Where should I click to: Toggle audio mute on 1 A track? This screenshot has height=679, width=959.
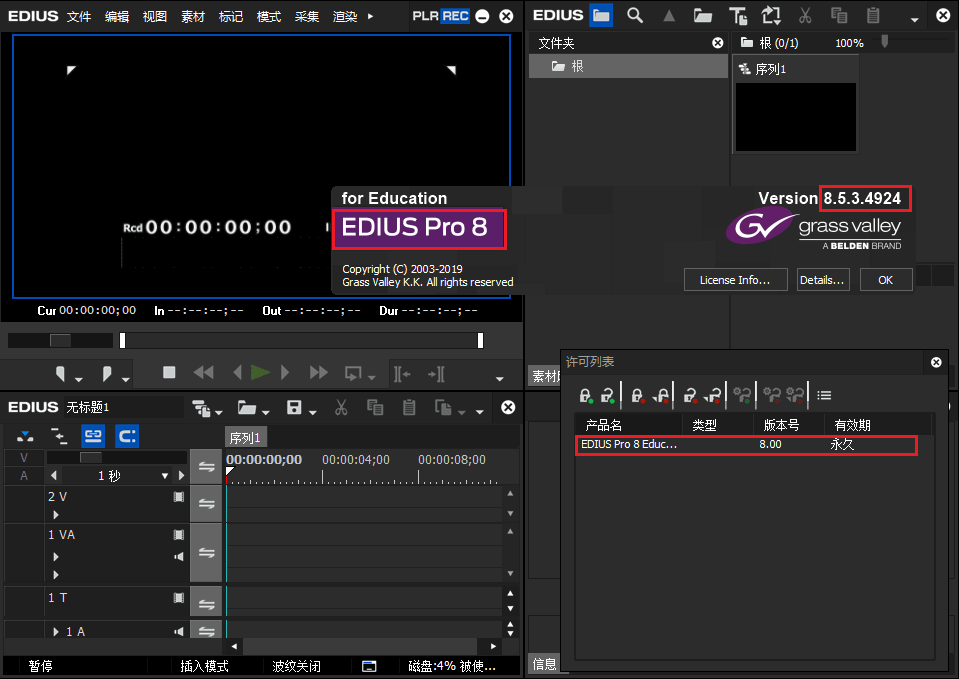coord(179,631)
